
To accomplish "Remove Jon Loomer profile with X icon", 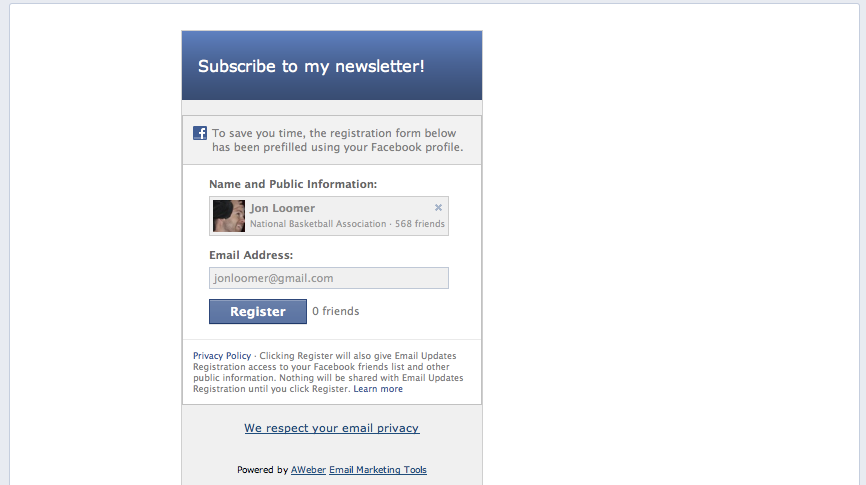I will point(438,208).
